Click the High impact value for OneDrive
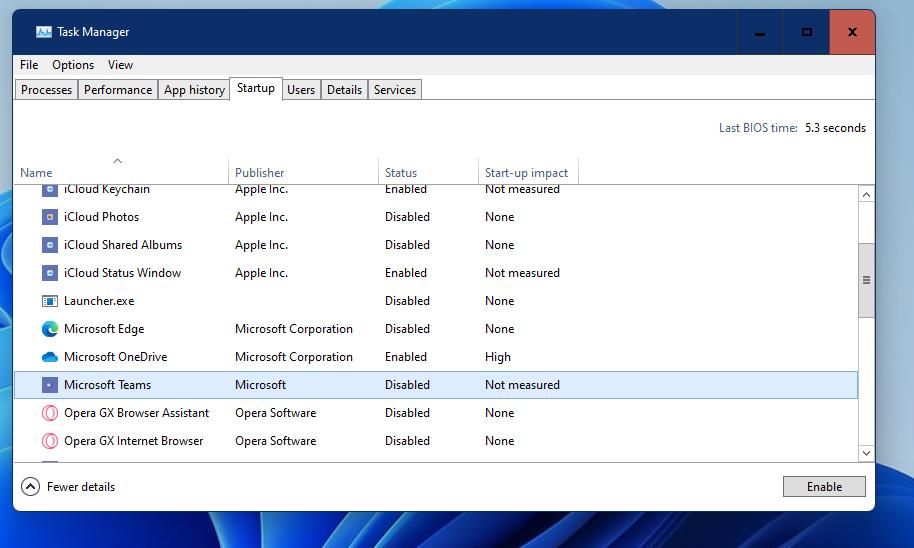This screenshot has height=548, width=914. [498, 357]
